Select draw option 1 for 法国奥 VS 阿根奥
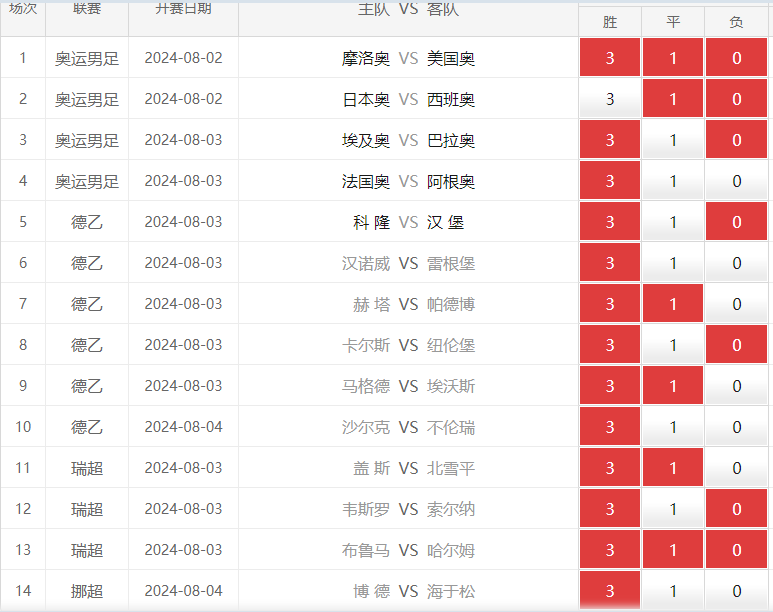Image resolution: width=773 pixels, height=612 pixels. pos(673,180)
